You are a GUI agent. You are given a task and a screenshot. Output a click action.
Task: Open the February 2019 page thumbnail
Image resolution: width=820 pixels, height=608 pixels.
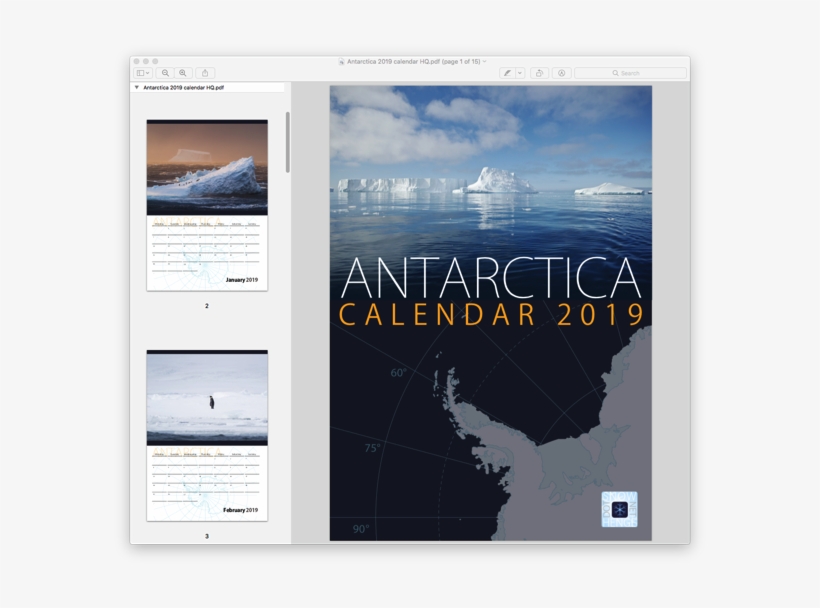[x=207, y=435]
